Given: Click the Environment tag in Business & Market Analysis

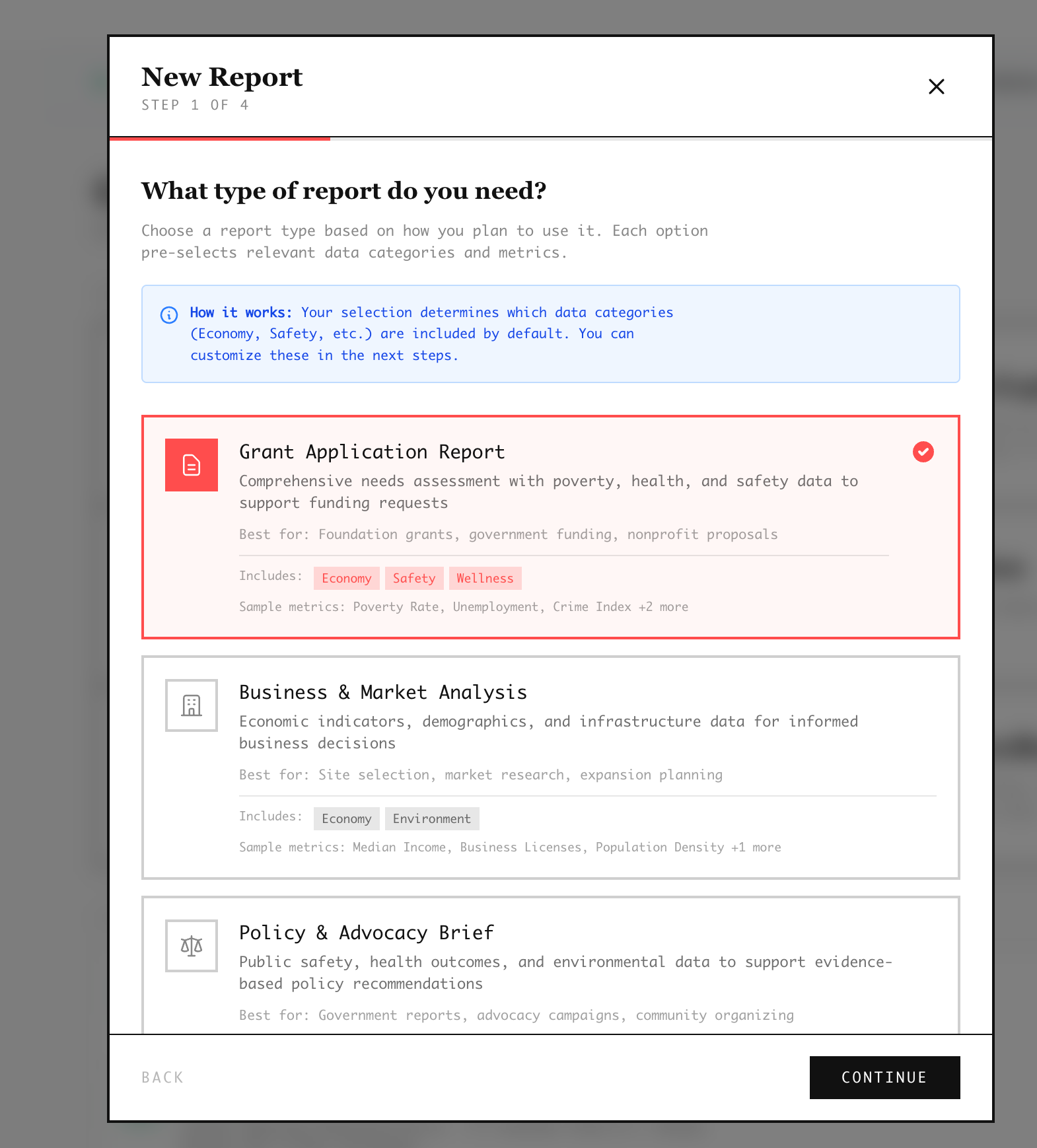Looking at the screenshot, I should click(x=432, y=818).
